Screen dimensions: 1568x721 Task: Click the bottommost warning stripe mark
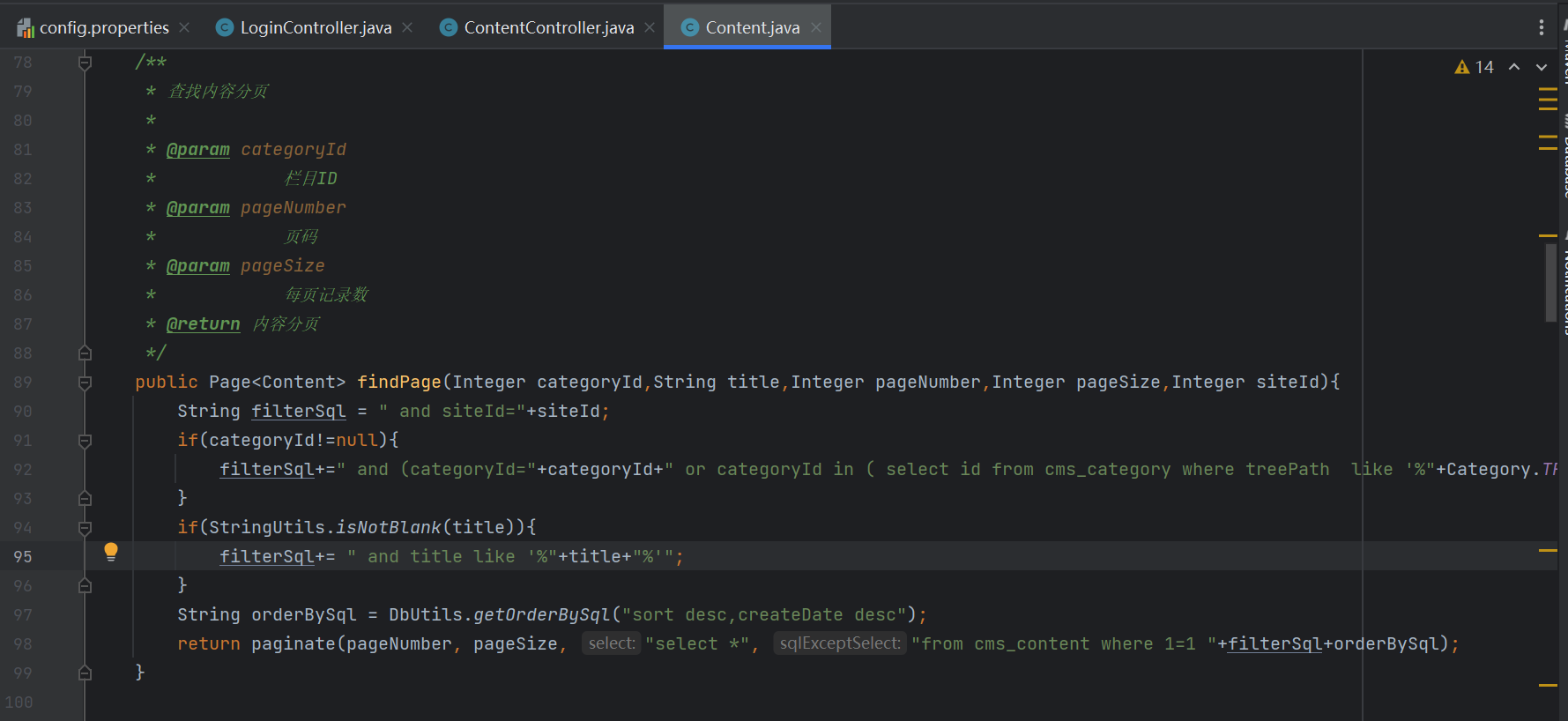1548,685
